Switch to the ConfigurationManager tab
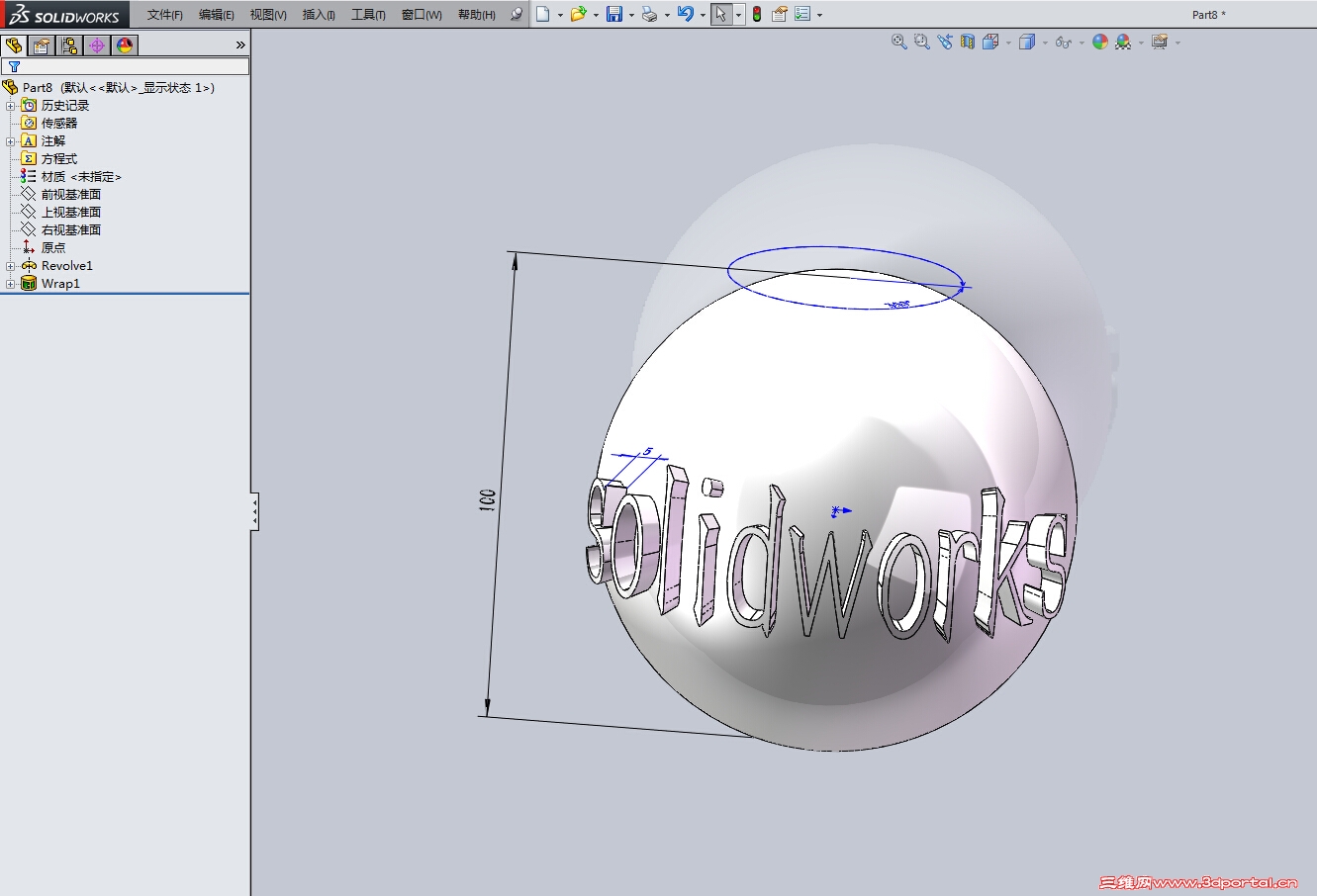This screenshot has width=1317, height=896. 69,45
